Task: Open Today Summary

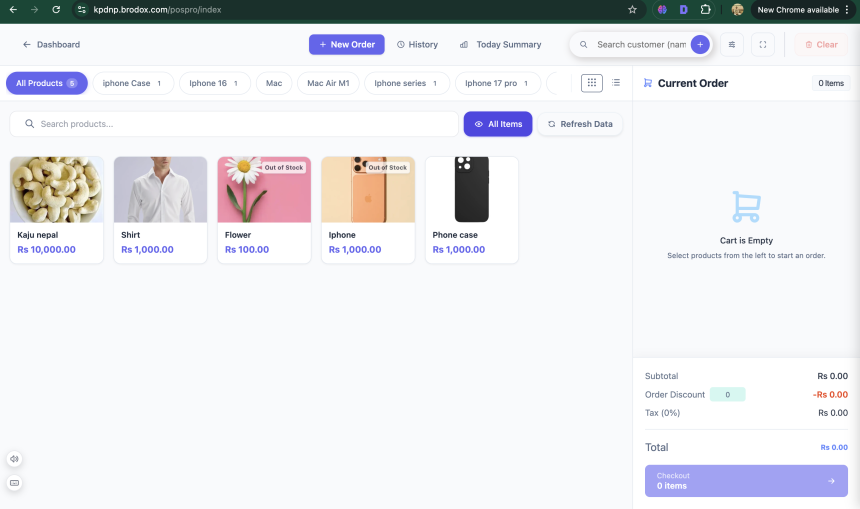Action: tap(500, 44)
